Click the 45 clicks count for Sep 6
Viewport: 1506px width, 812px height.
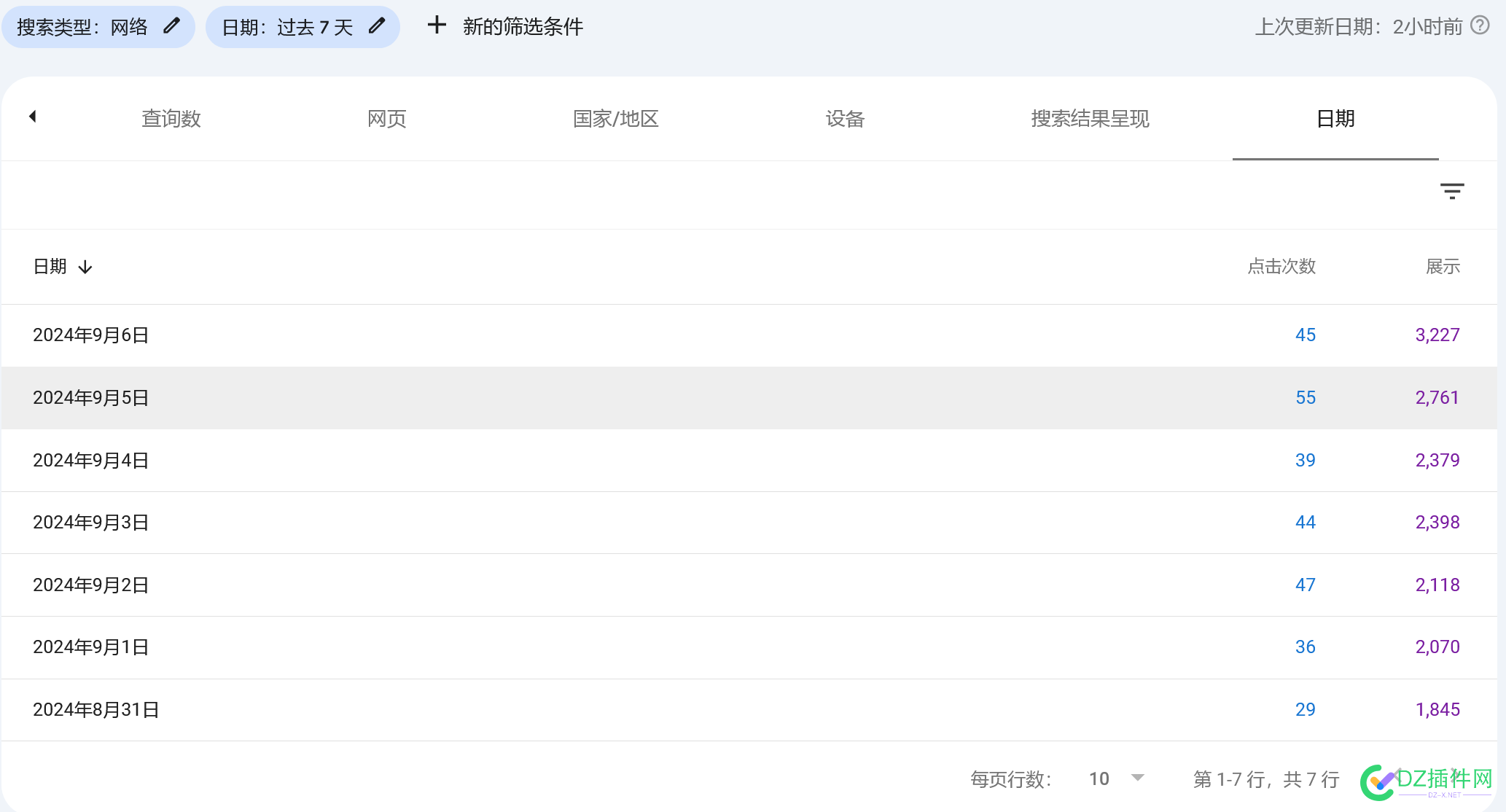(x=1304, y=335)
